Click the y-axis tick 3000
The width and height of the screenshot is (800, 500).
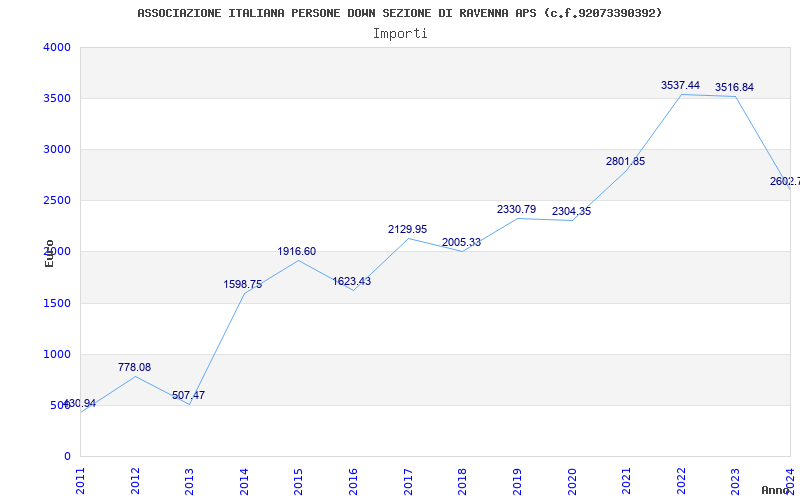click(x=57, y=149)
